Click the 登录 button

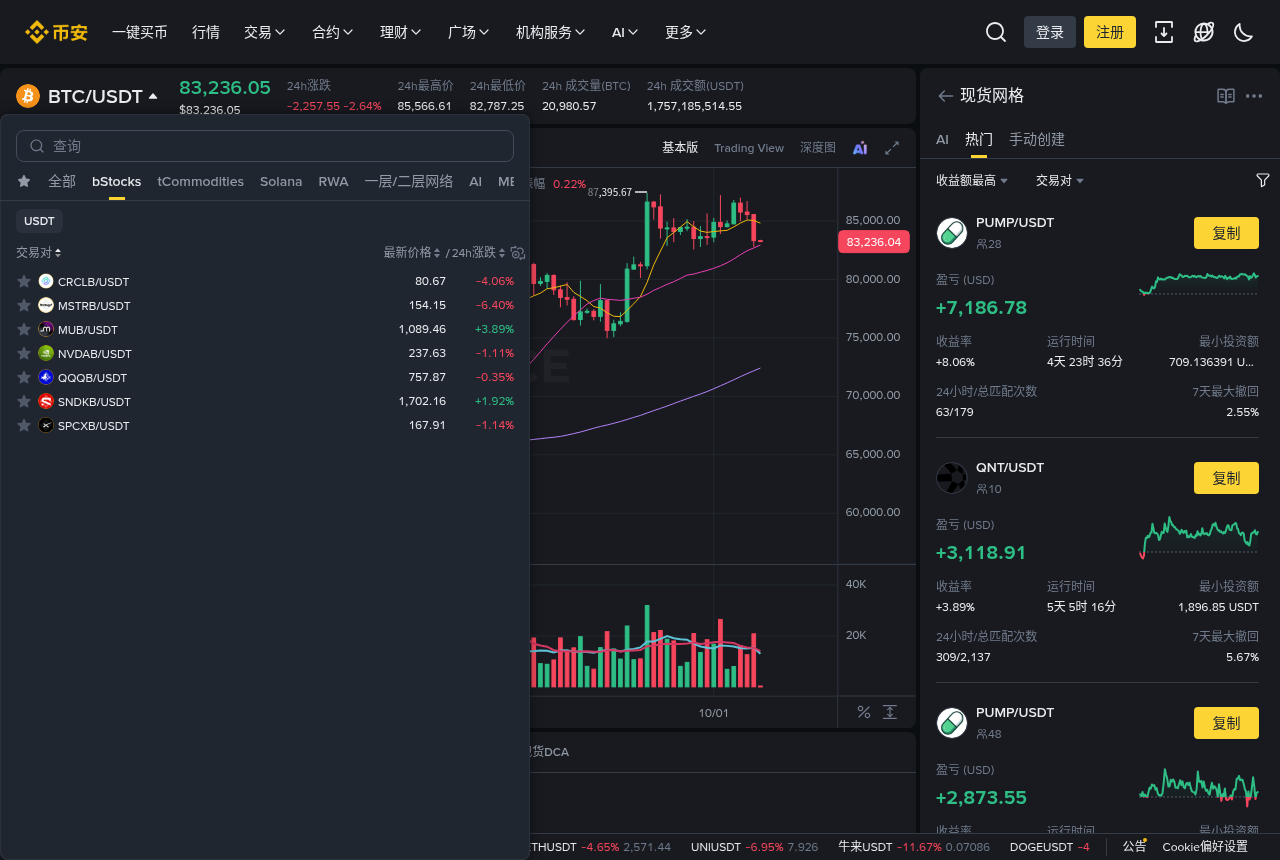click(1050, 32)
